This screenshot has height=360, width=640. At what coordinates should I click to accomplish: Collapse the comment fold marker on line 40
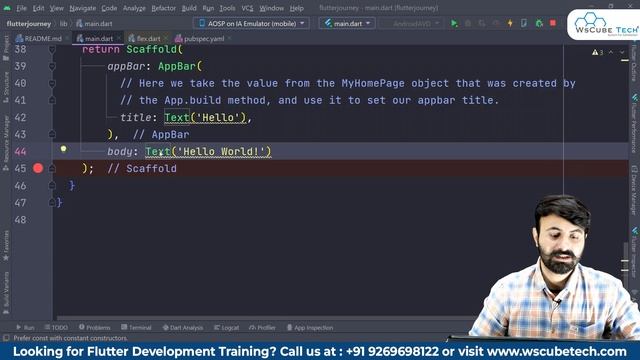coord(52,83)
